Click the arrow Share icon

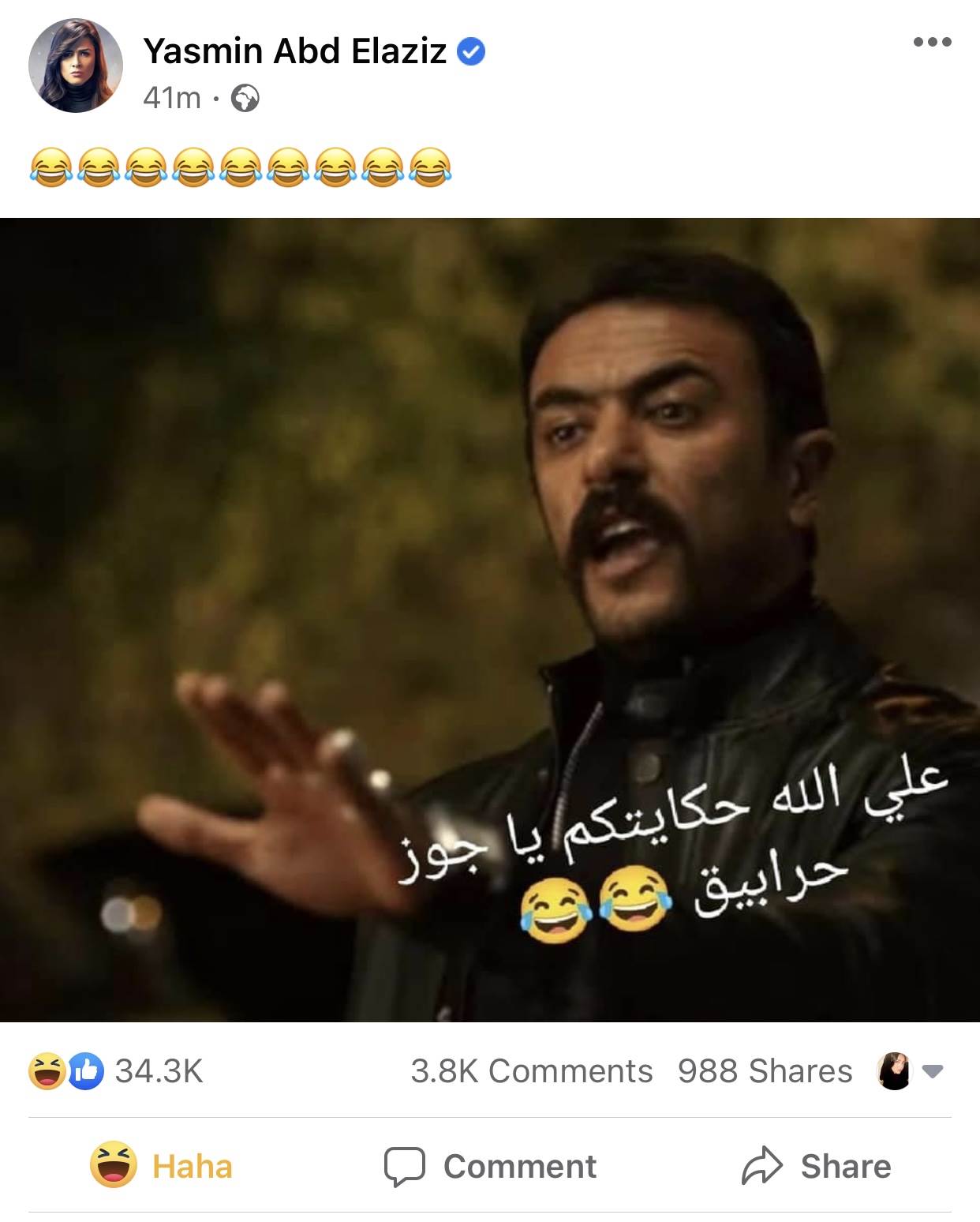coord(761,1166)
